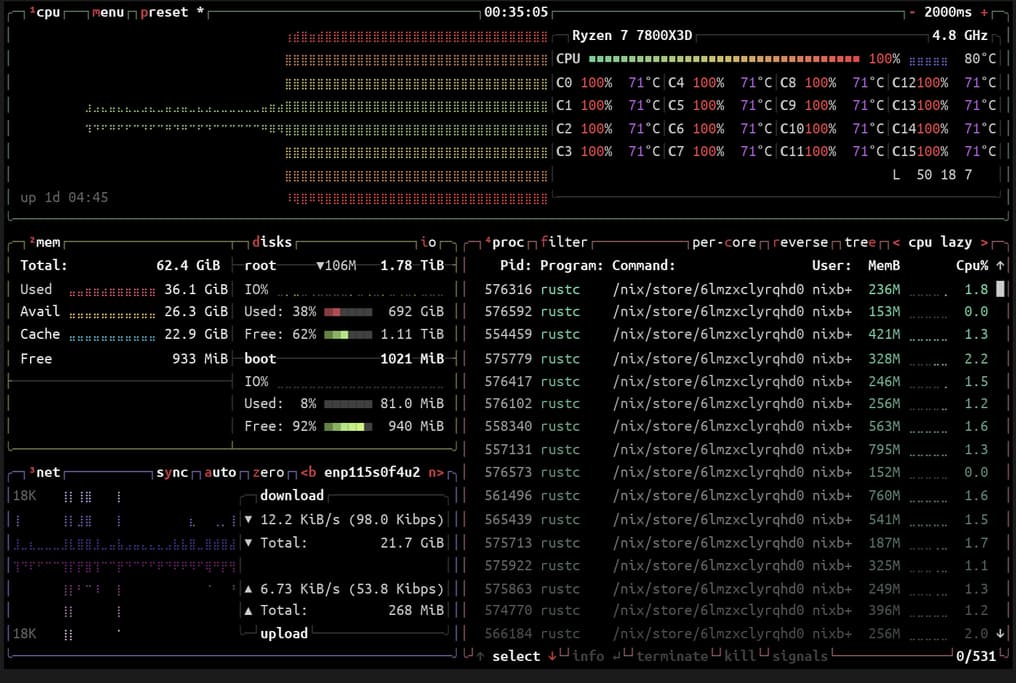Viewport: 1016px width, 683px height.
Task: Select rustc process with PID 575779
Action: tap(736, 358)
